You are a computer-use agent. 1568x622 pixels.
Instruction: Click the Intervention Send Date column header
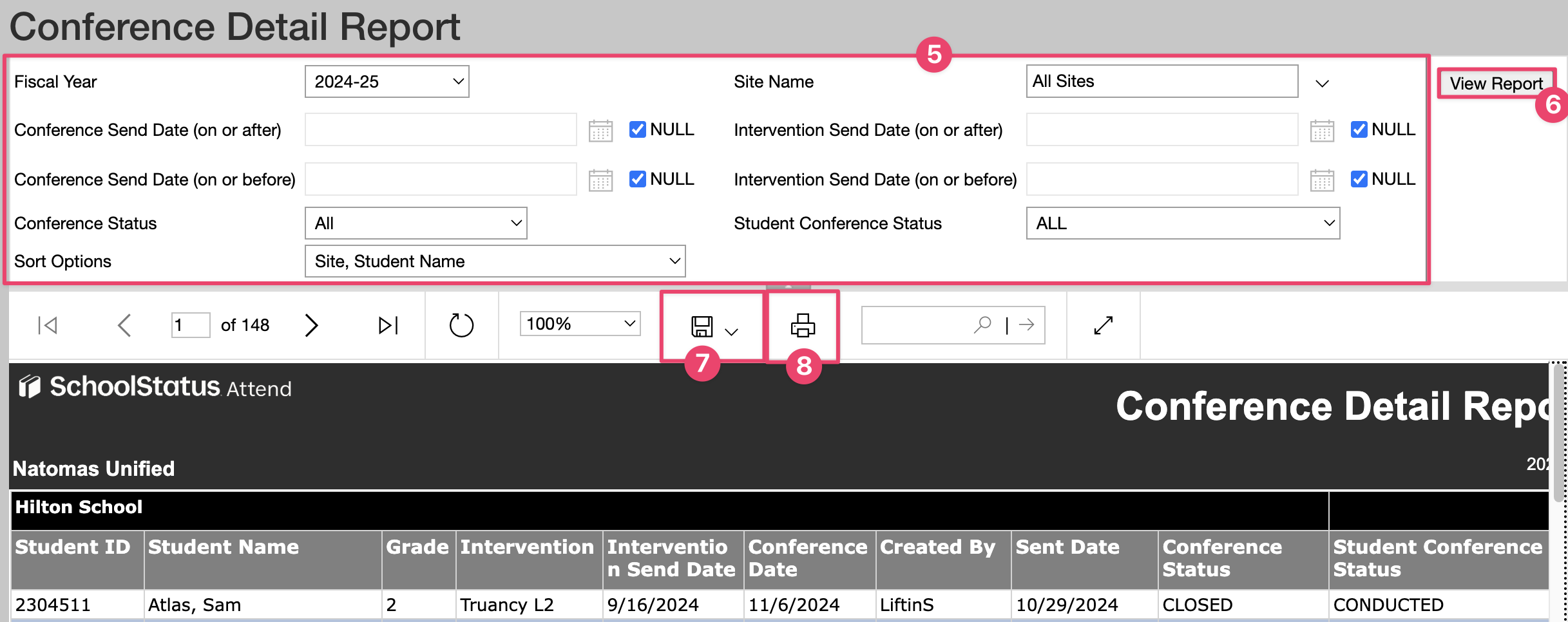click(x=673, y=559)
